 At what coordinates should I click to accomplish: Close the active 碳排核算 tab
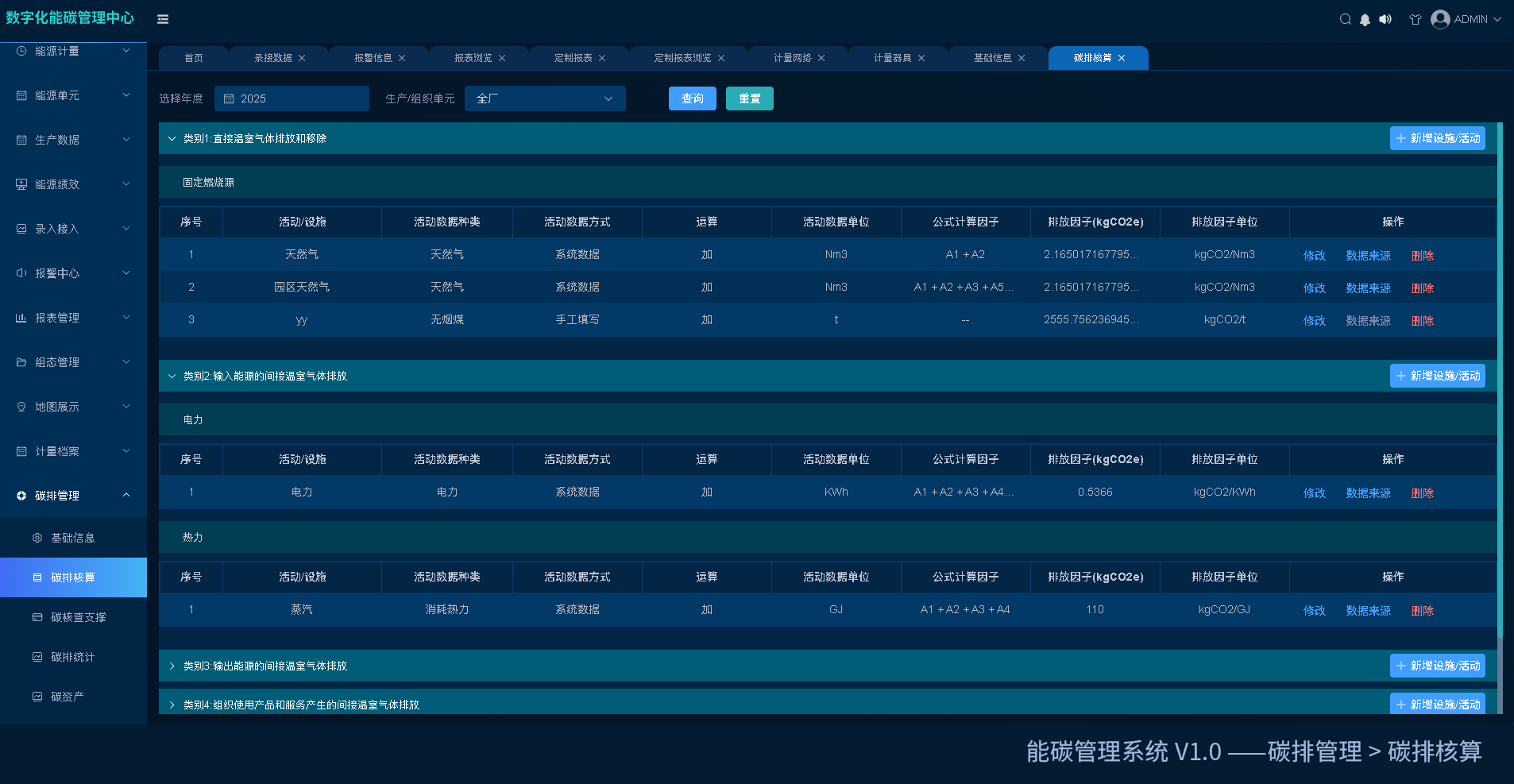coord(1122,58)
